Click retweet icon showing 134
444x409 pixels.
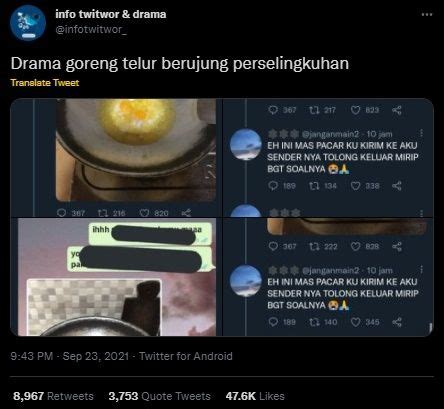(x=314, y=186)
